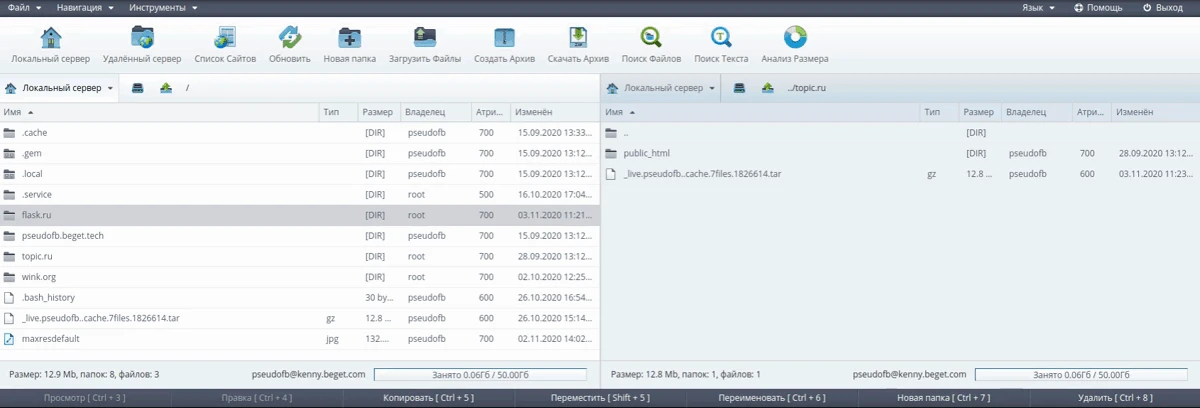Expand the right panel Локальный сервер dropdown

coord(661,88)
